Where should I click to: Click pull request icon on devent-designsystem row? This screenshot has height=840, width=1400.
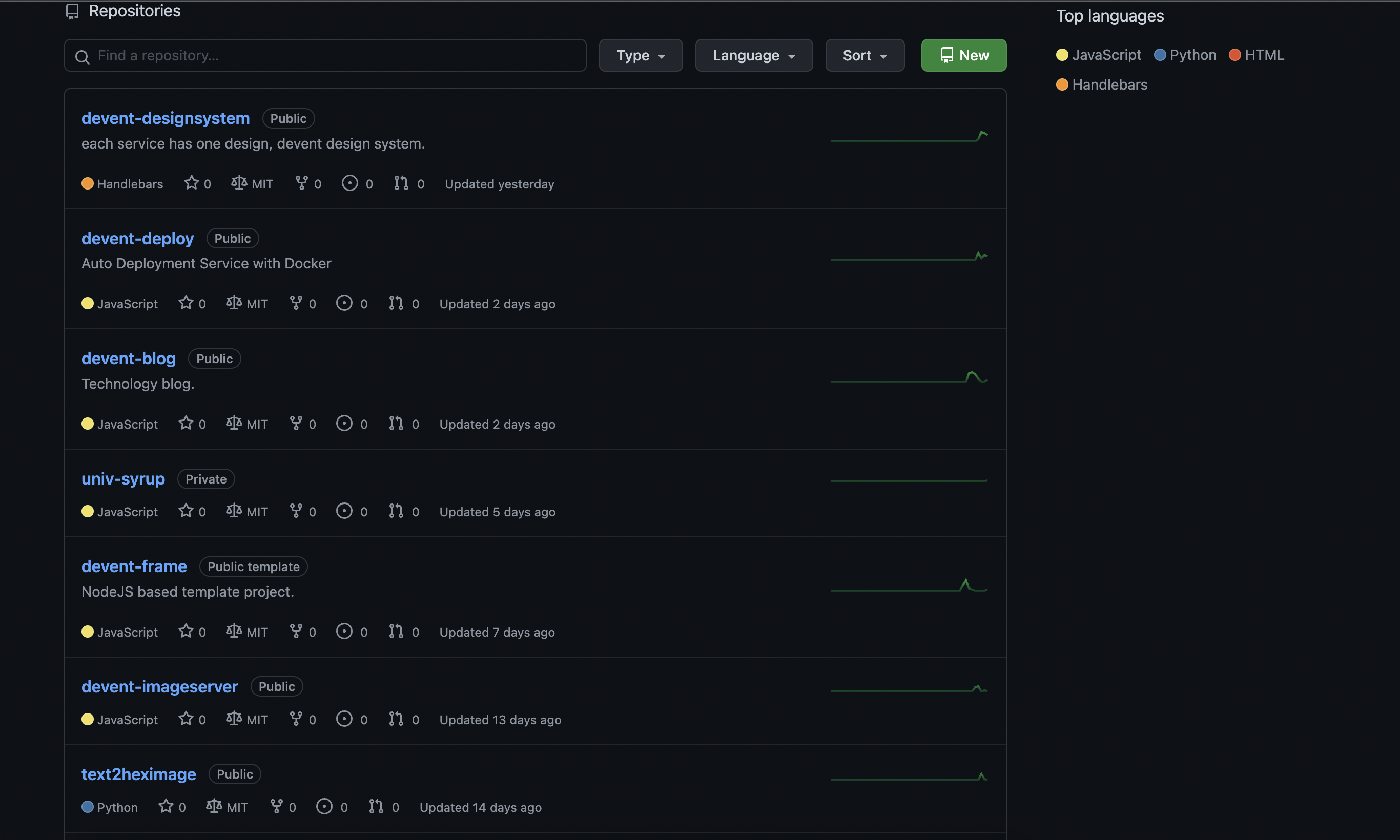pos(401,183)
